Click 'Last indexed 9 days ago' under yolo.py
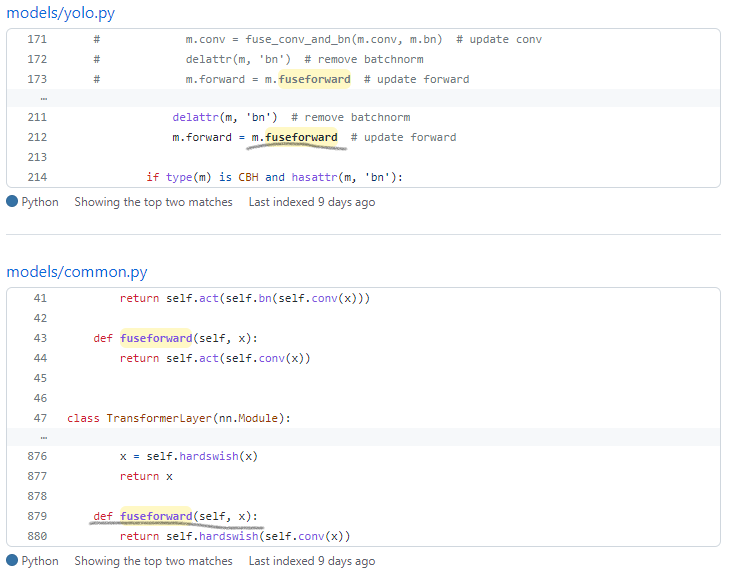This screenshot has height=570, width=734. click(x=312, y=202)
